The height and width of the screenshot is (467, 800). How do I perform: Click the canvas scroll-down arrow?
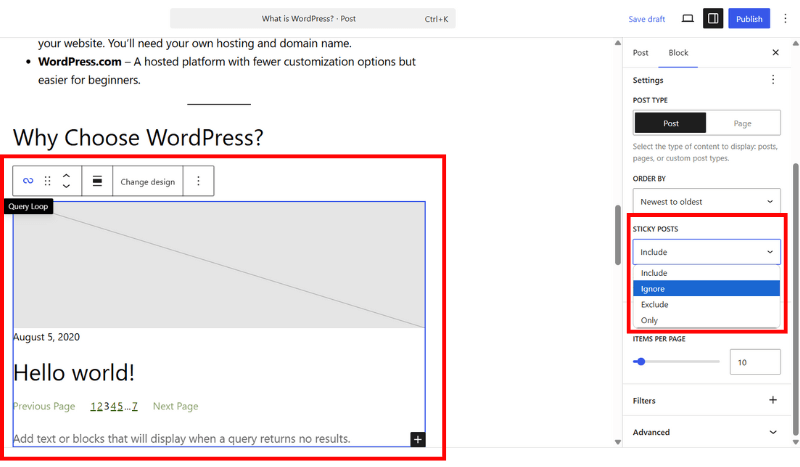618,442
